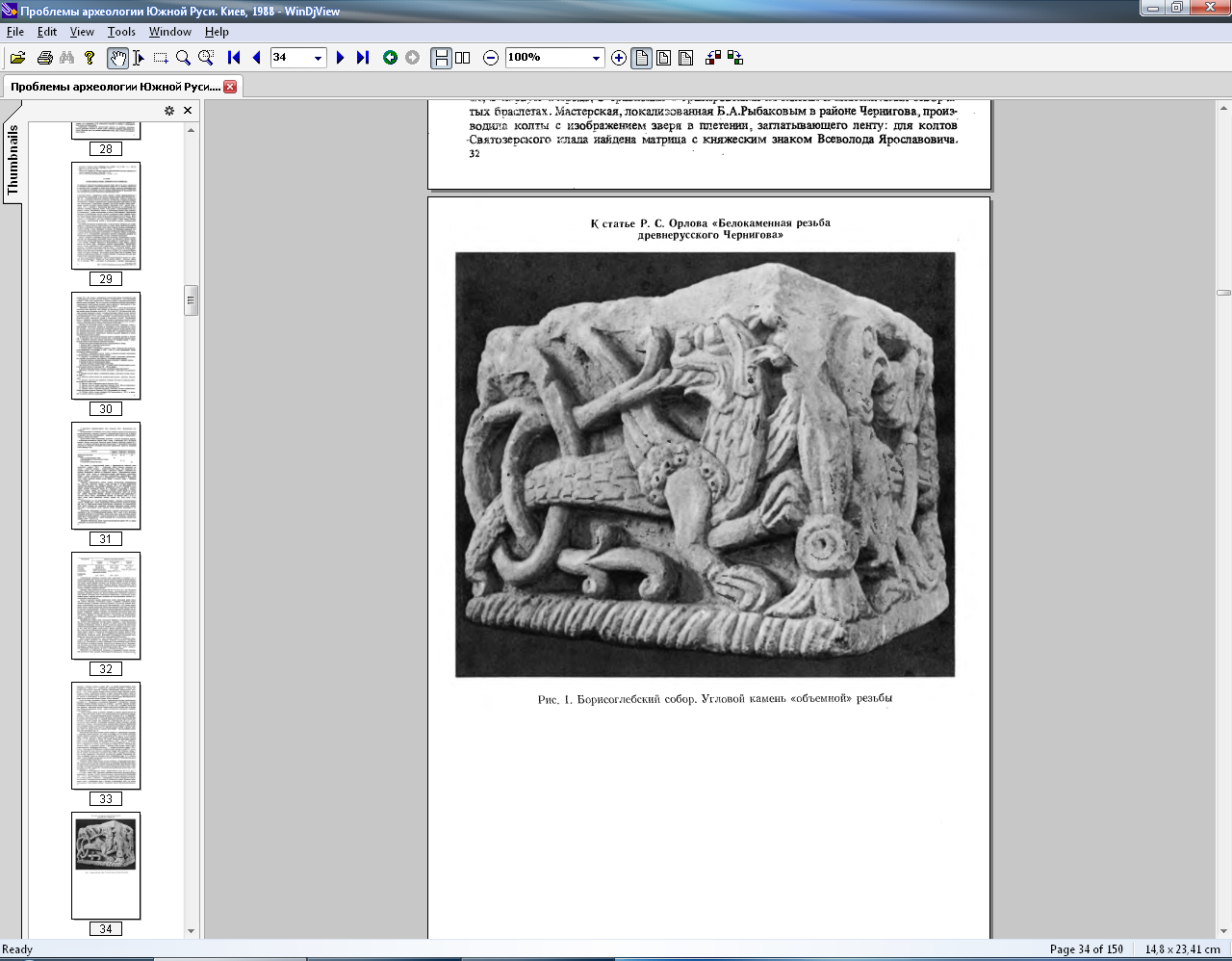
Task: Click 'Page 34 of 150' in status bar
Action: [x=1086, y=949]
